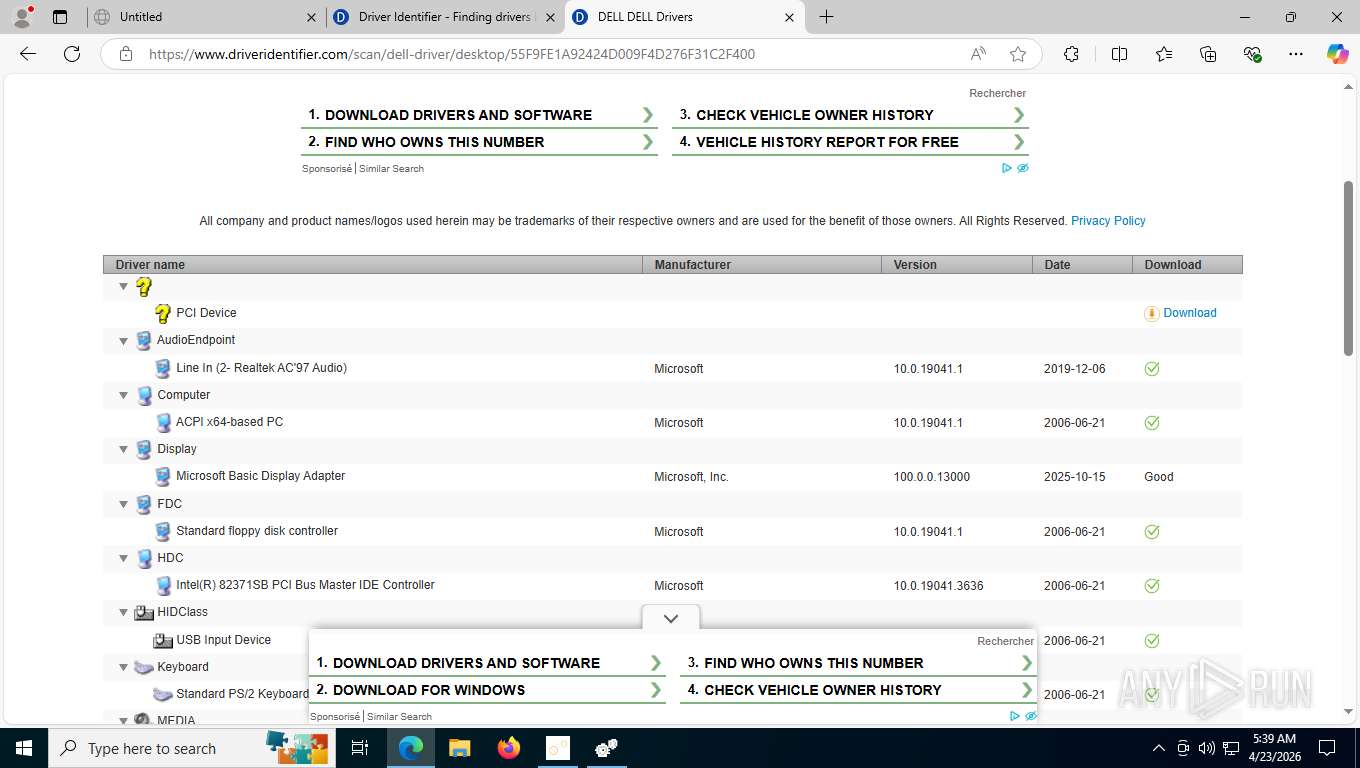Open Task View on the taskbar

click(360, 748)
